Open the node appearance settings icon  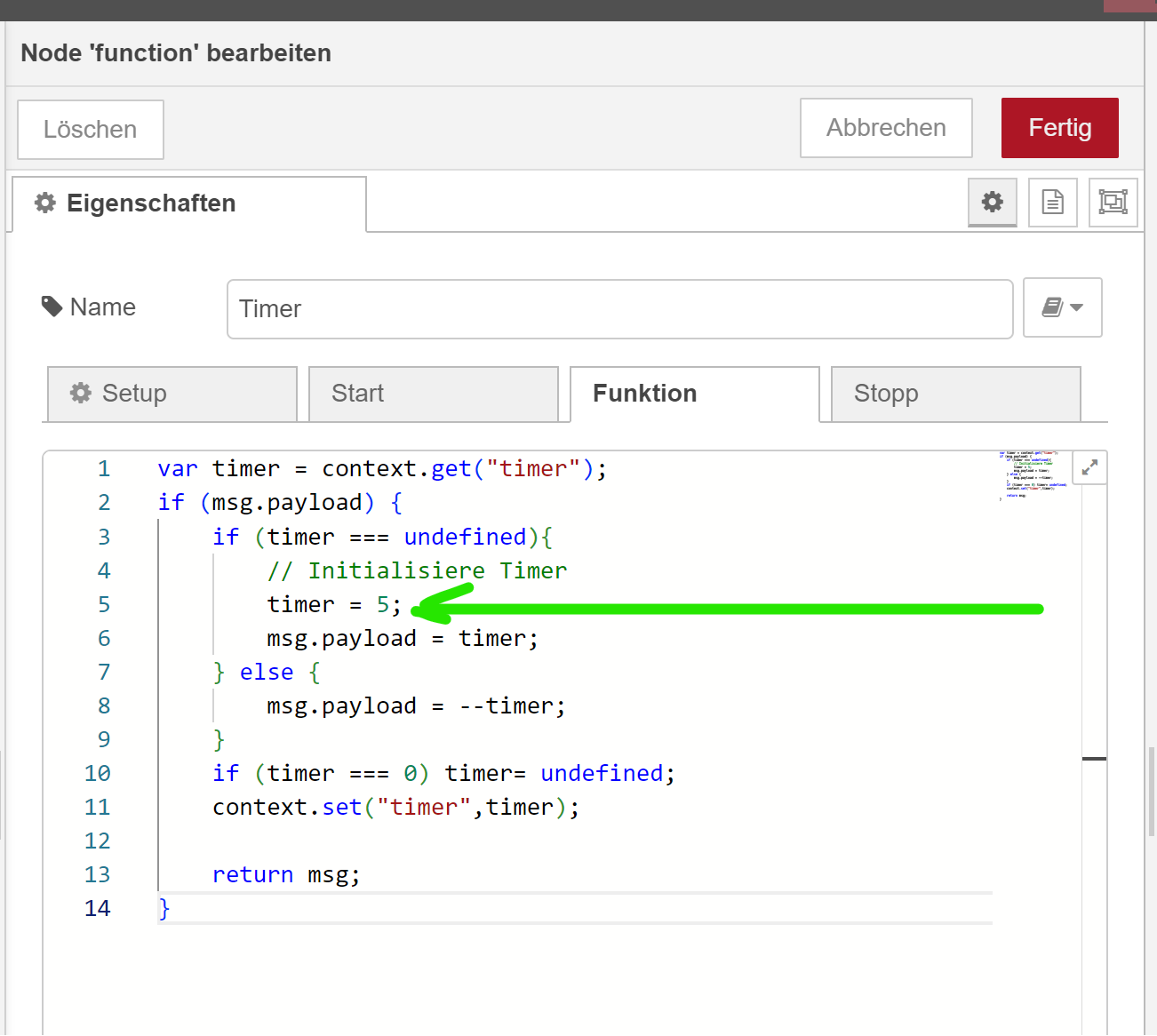1113,203
